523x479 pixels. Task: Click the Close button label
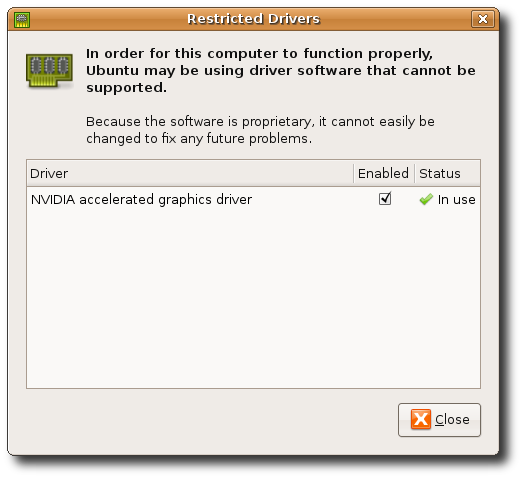[x=452, y=420]
